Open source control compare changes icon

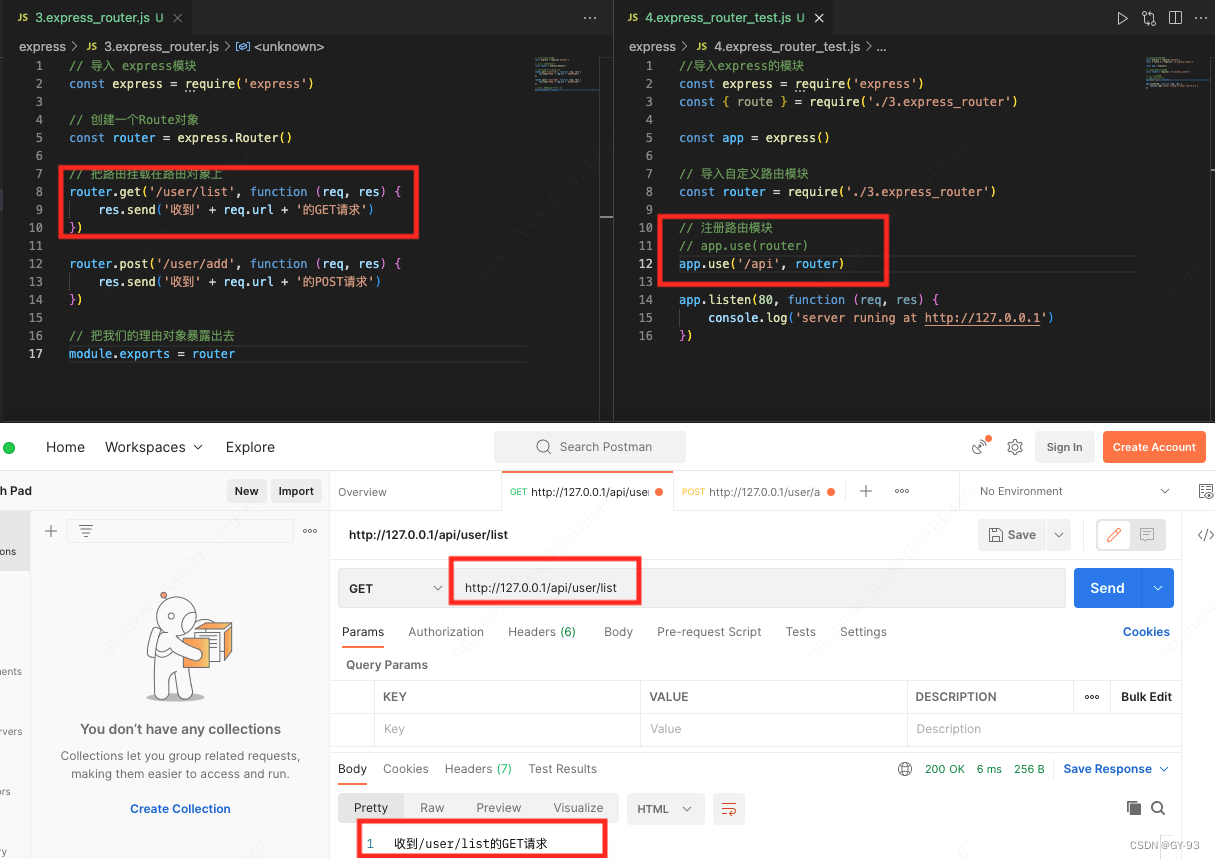pos(1149,18)
